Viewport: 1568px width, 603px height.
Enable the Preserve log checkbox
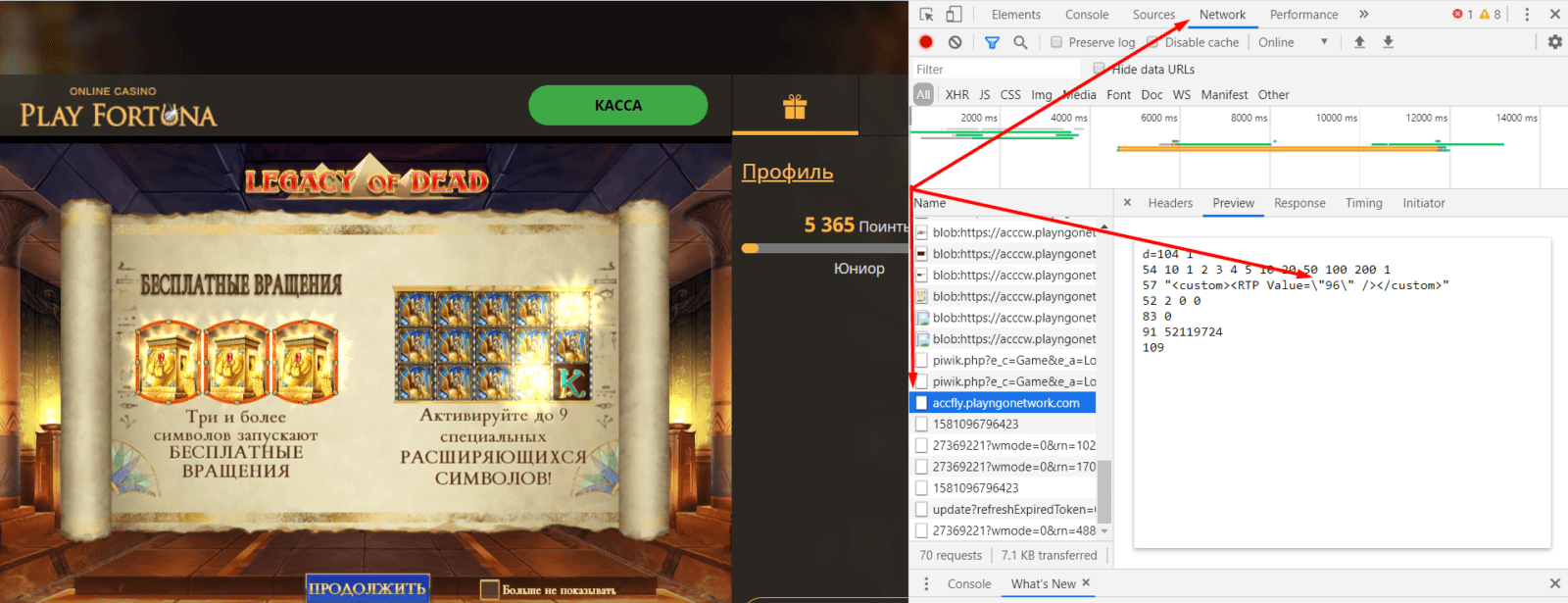[x=1056, y=42]
